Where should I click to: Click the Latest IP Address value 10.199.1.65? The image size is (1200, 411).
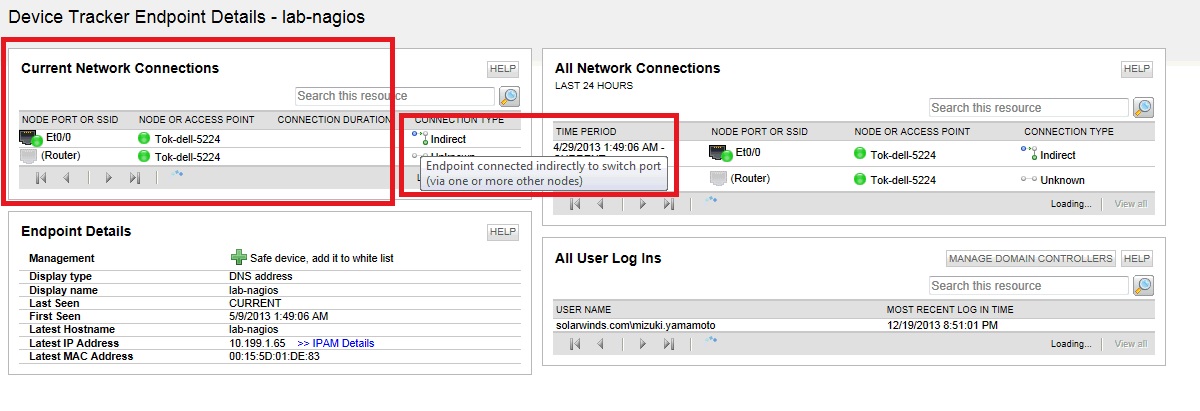click(257, 343)
